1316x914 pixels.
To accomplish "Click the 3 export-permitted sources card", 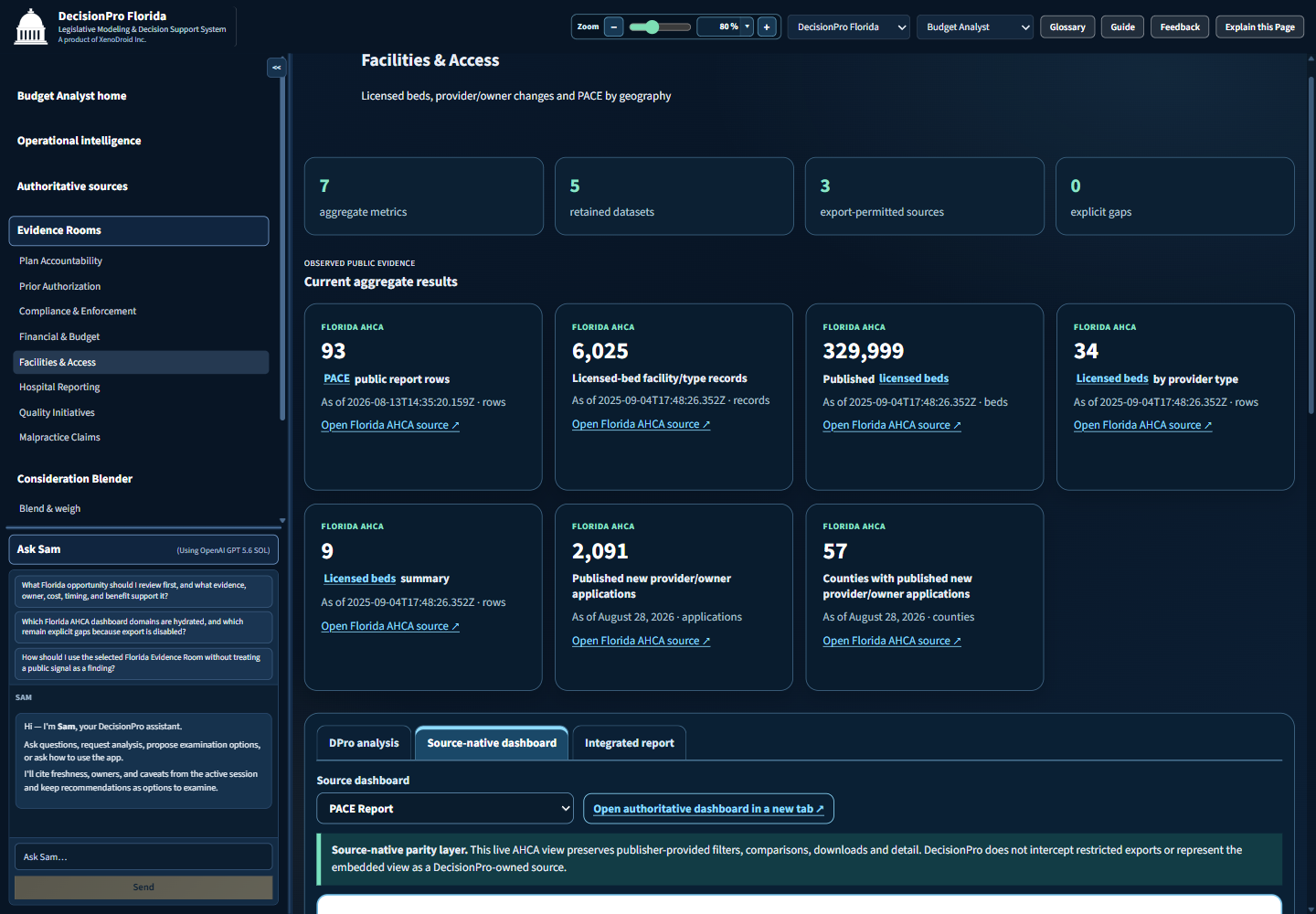I will point(925,197).
